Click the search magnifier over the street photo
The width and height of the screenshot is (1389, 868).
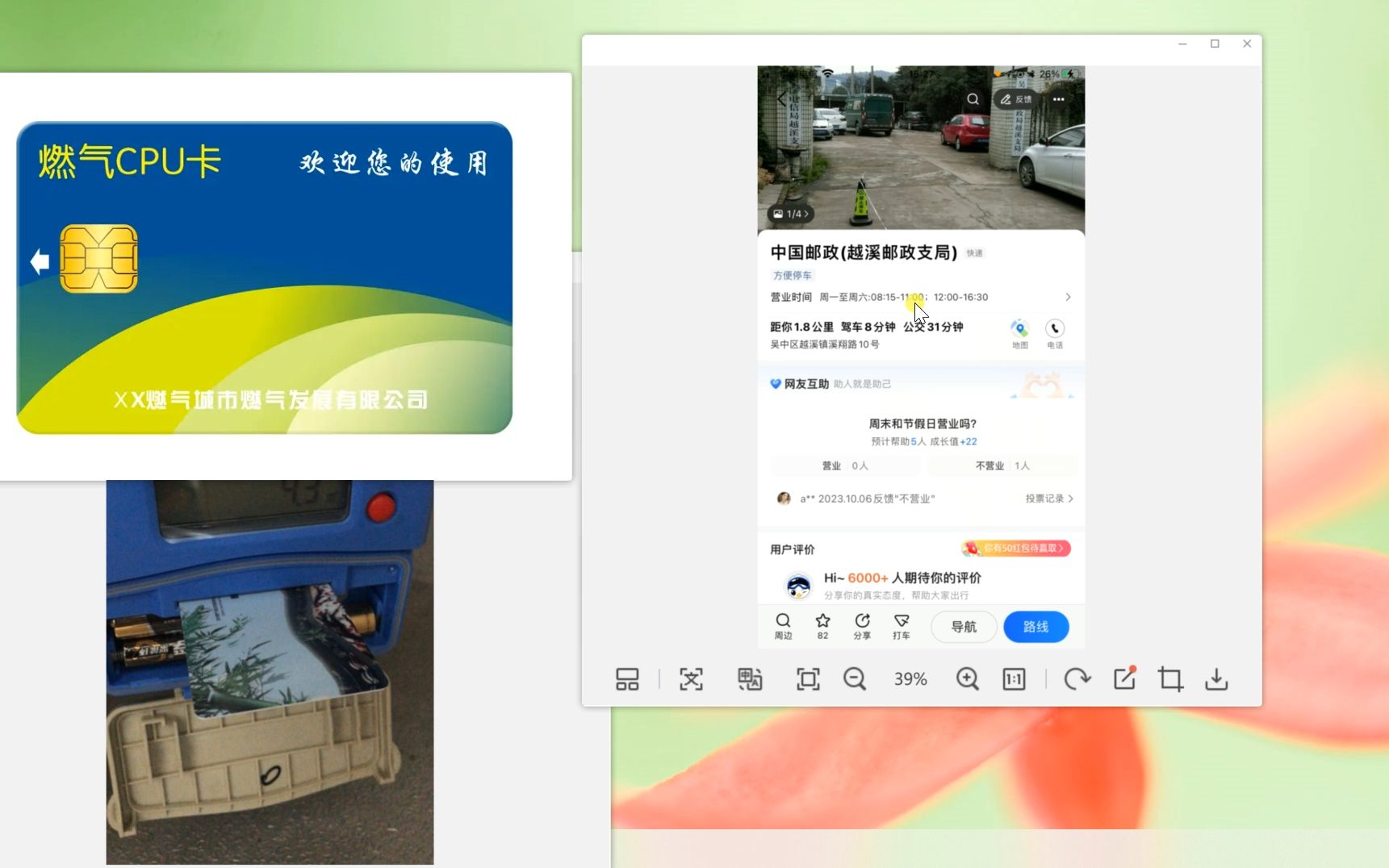(x=973, y=99)
